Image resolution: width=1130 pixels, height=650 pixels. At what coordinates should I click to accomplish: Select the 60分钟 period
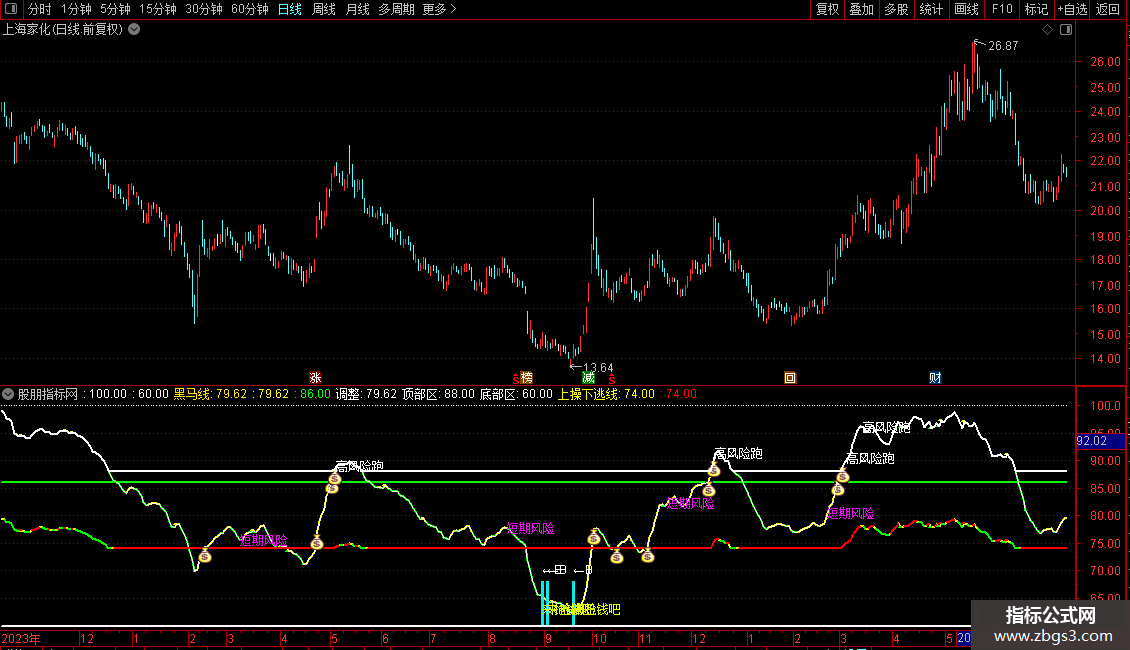click(x=249, y=9)
